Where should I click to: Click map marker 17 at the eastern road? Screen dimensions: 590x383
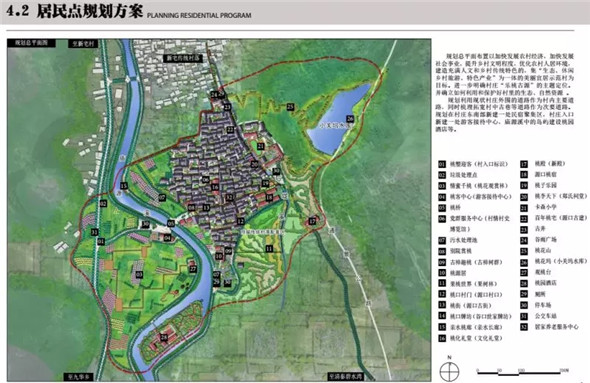[x=312, y=221]
